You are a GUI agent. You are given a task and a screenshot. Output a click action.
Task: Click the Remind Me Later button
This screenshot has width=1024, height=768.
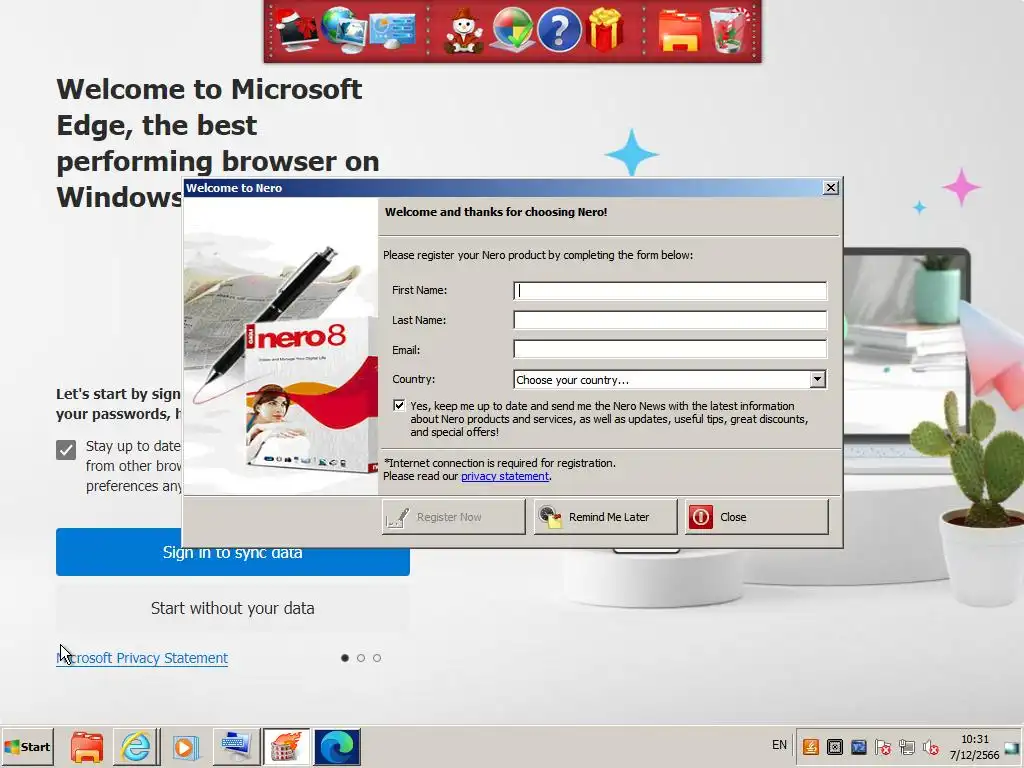pos(605,517)
